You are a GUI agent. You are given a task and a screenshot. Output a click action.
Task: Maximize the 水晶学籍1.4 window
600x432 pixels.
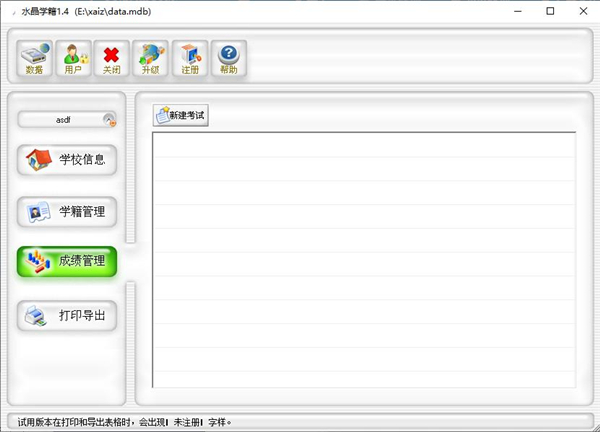point(550,11)
